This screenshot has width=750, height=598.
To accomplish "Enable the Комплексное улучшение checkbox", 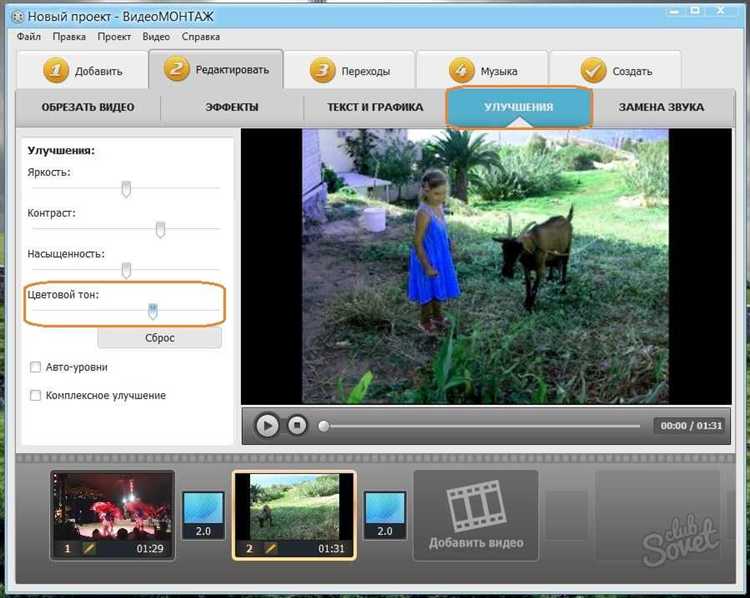I will pos(35,395).
